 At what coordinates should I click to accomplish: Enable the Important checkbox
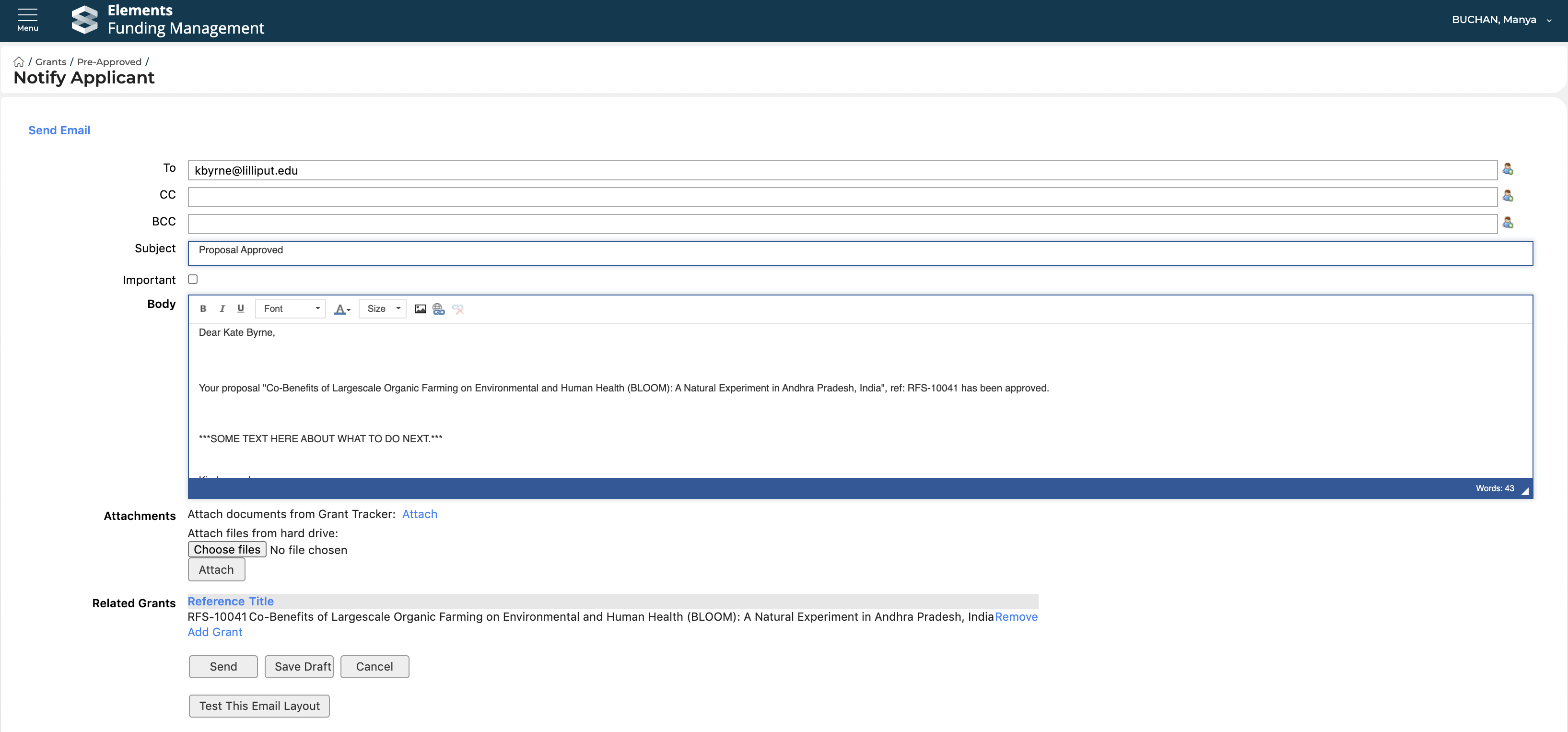(193, 280)
